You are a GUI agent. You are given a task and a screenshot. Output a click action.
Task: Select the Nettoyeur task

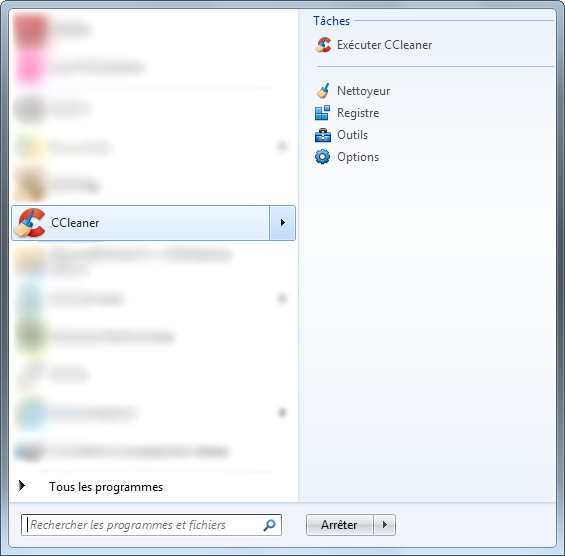tap(364, 91)
